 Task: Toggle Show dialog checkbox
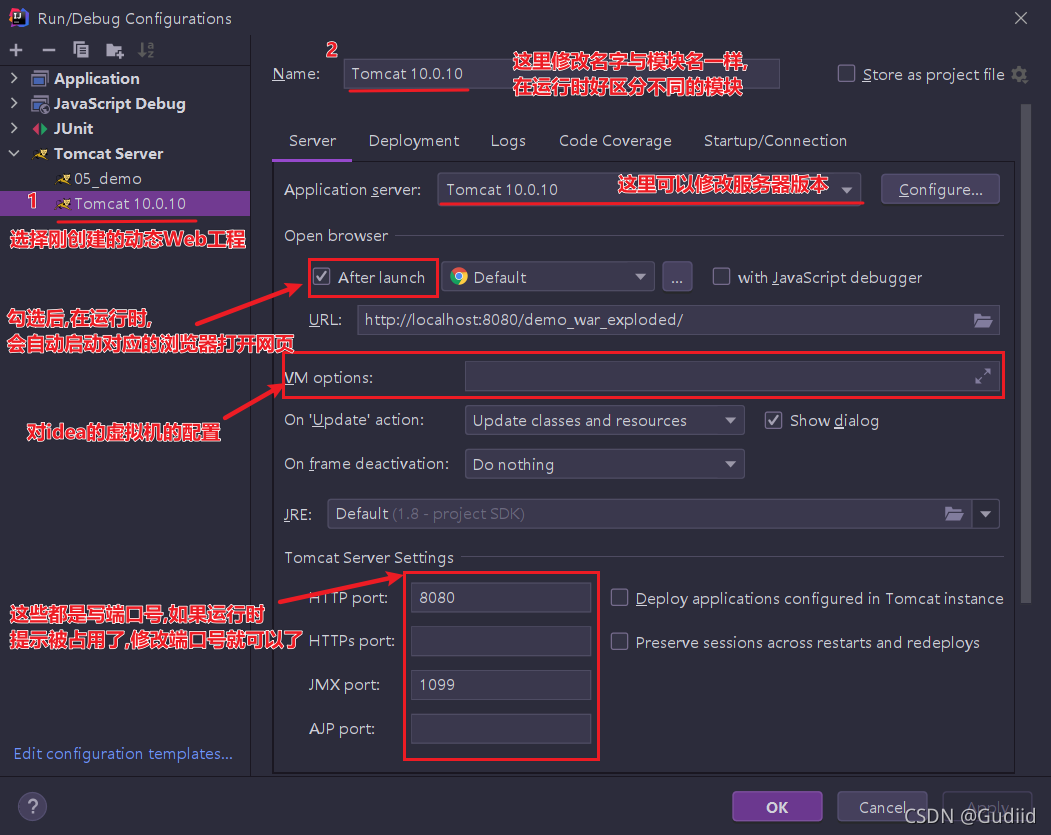773,420
